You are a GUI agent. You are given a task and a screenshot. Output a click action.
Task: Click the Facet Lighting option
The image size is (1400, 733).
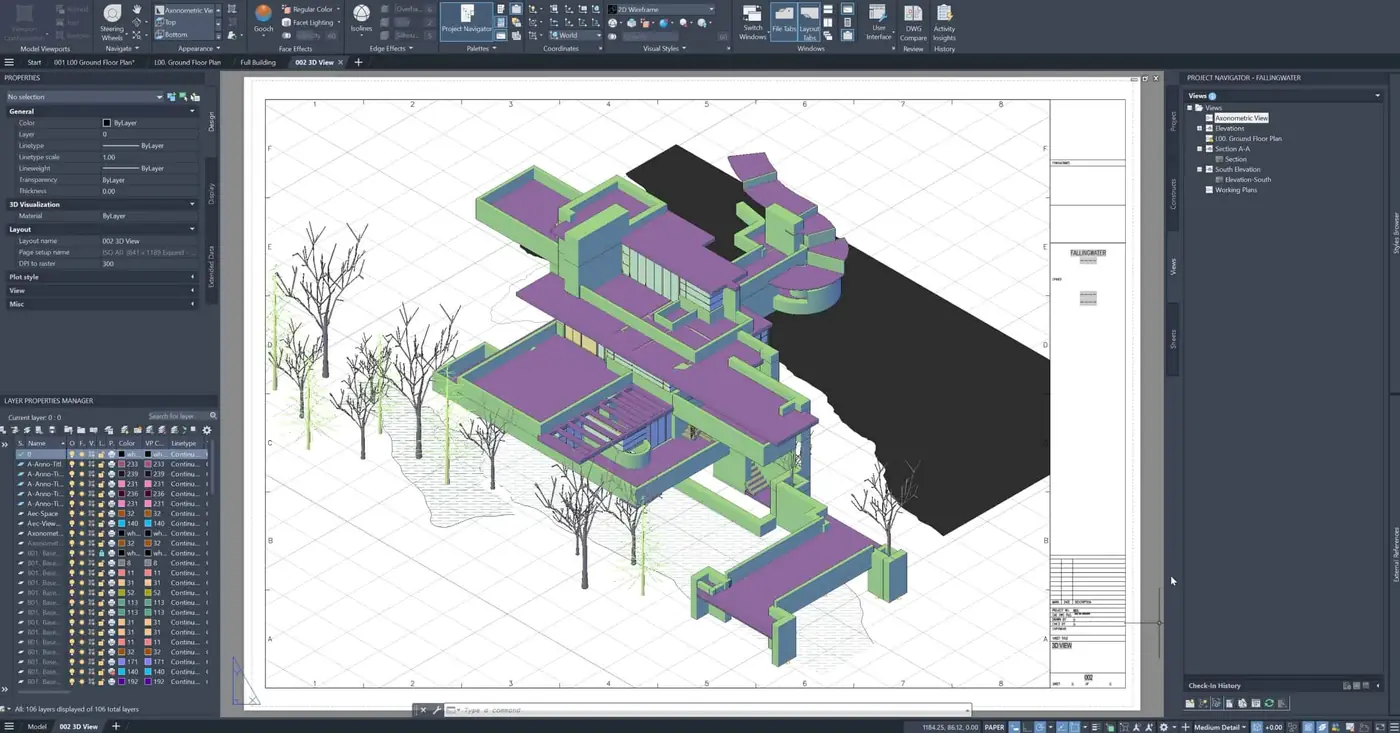[x=311, y=22]
